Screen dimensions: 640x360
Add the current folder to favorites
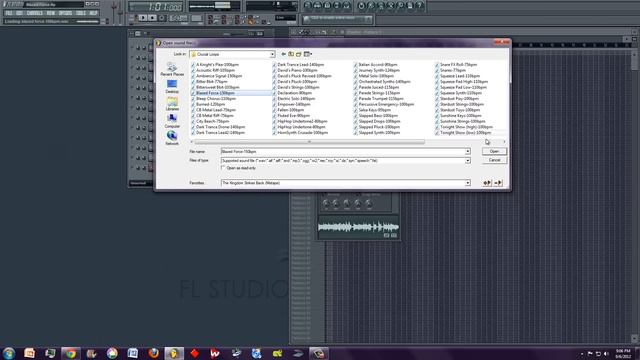[x=487, y=183]
